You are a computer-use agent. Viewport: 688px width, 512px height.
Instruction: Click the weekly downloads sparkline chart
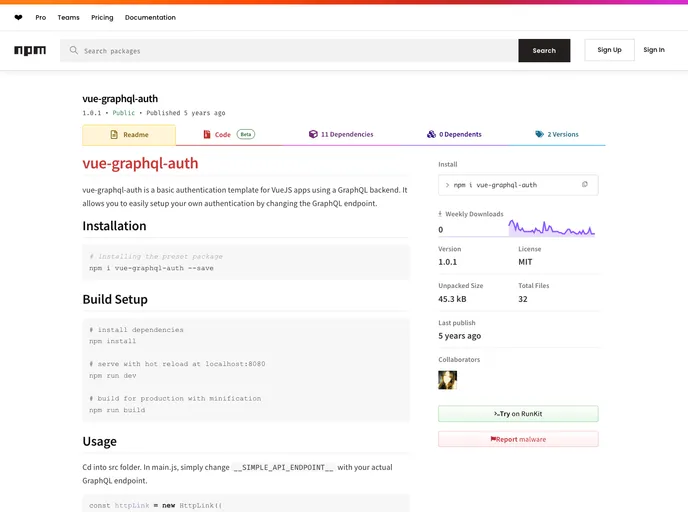552,228
